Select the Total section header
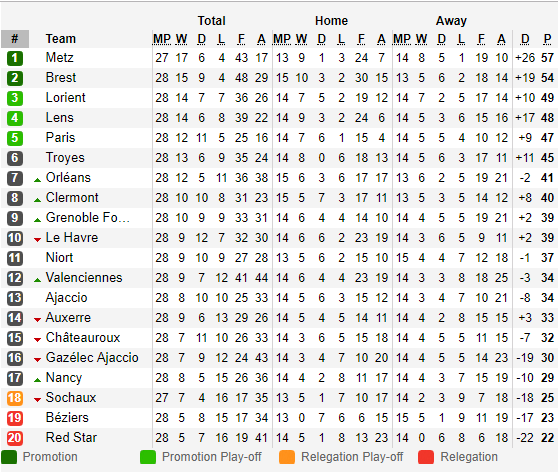This screenshot has width=558, height=476. [211, 21]
